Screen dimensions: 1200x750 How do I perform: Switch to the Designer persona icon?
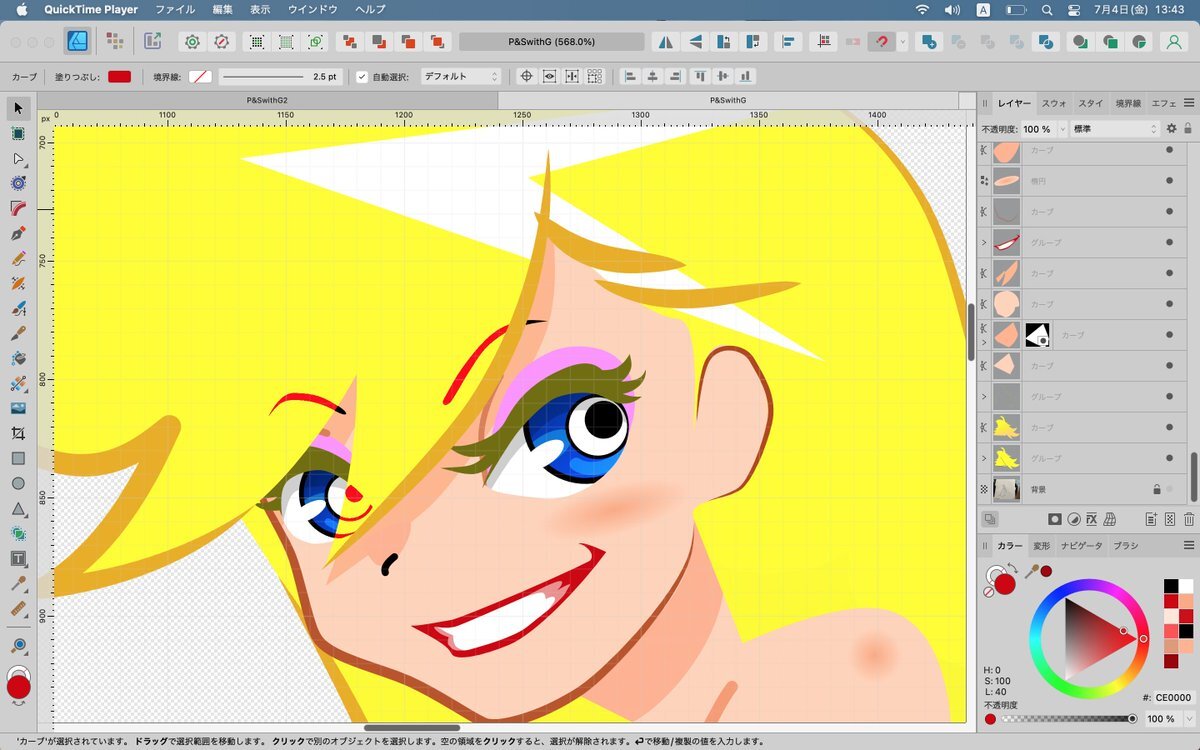pyautogui.click(x=78, y=41)
